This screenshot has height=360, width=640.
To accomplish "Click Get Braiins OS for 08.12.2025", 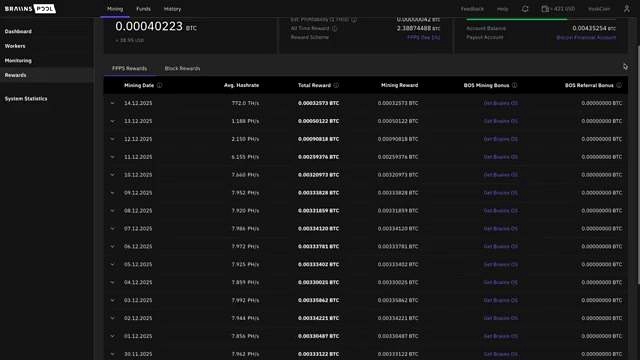I will (x=501, y=211).
